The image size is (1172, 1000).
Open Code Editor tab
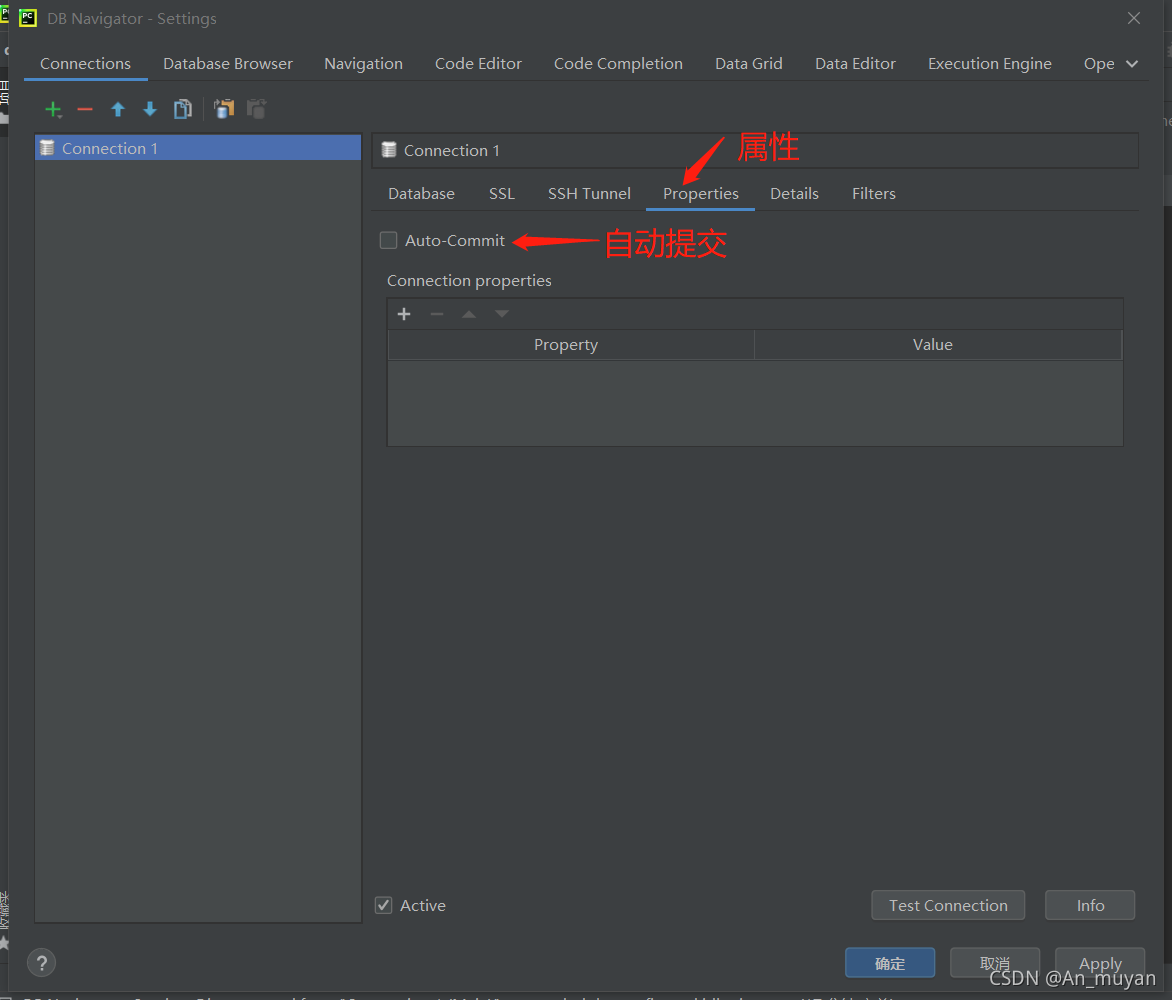[478, 64]
